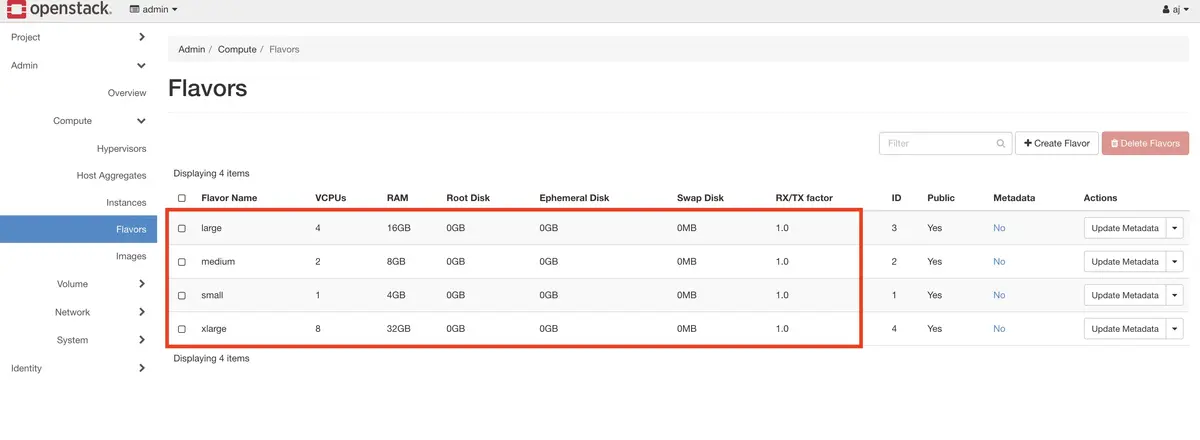Click the Admin breadcrumb link

click(191, 49)
